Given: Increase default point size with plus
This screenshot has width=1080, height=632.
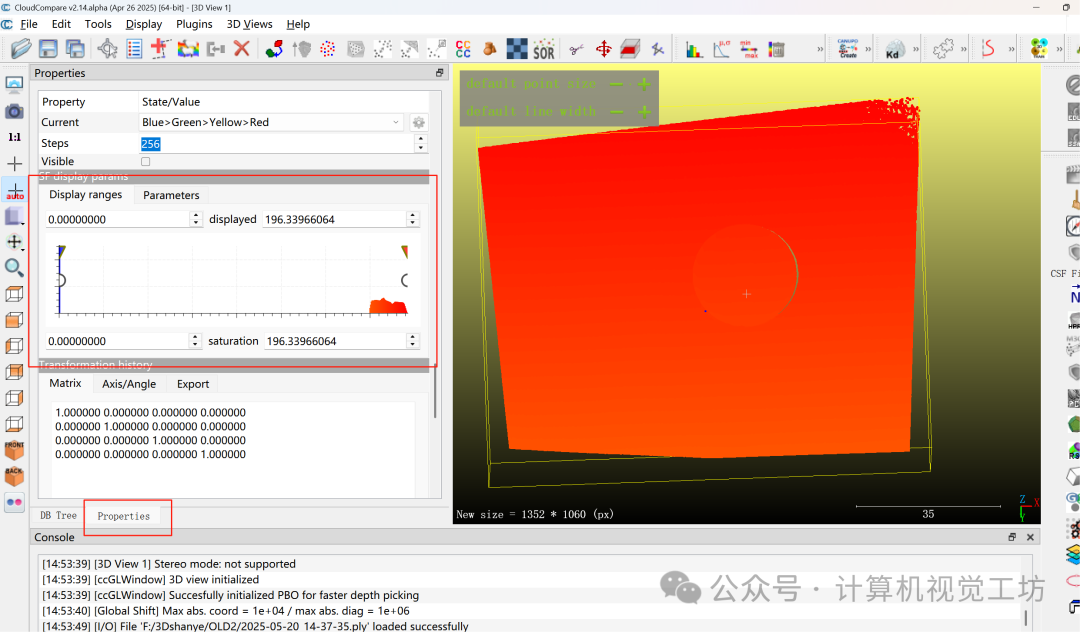Looking at the screenshot, I should pos(644,84).
